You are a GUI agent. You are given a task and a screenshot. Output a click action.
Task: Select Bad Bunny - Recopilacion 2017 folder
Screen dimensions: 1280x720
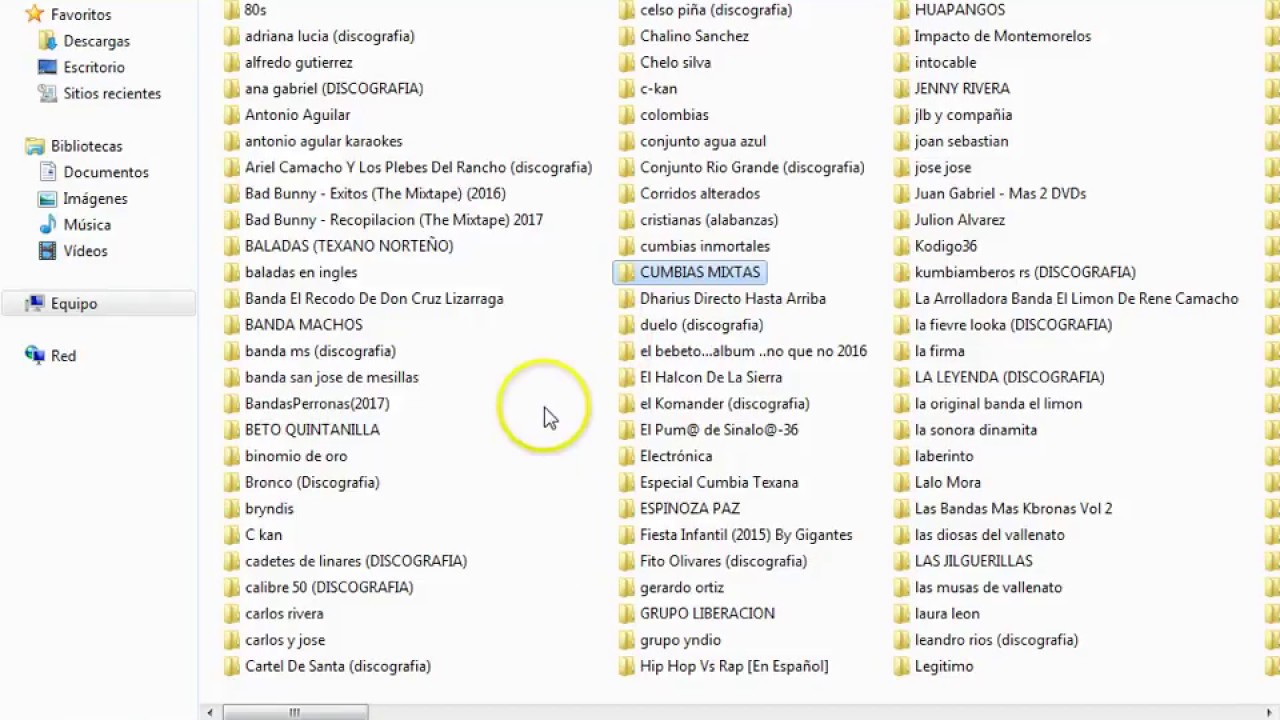click(394, 220)
